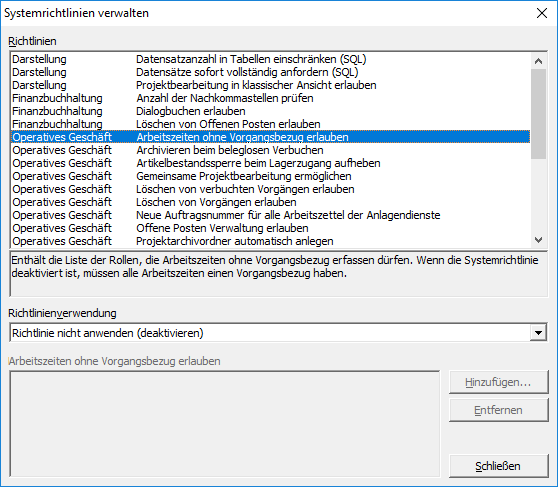
Task: Pick 'Offene Posten Verwaltung erlauben' policy
Action: pos(270,228)
